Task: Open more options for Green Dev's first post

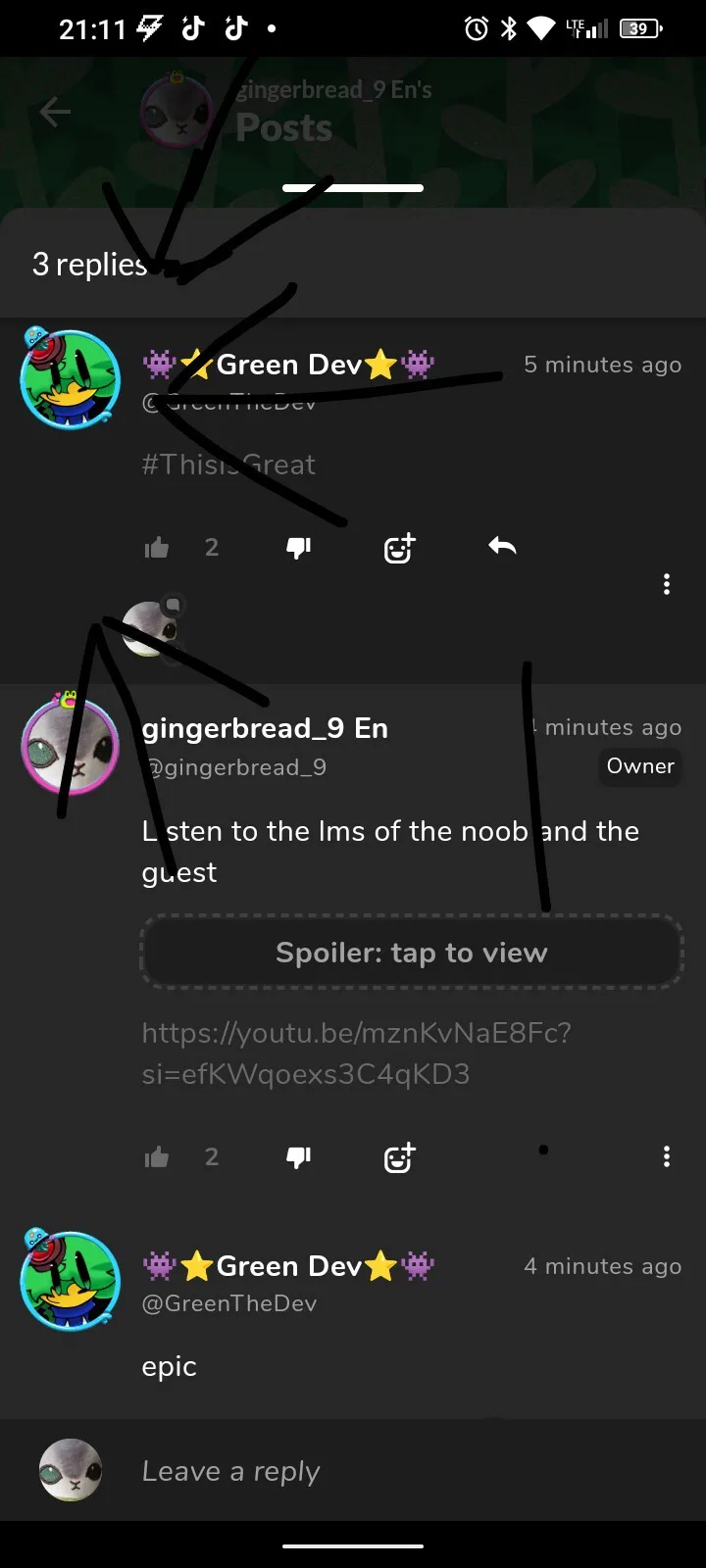Action: 667,584
